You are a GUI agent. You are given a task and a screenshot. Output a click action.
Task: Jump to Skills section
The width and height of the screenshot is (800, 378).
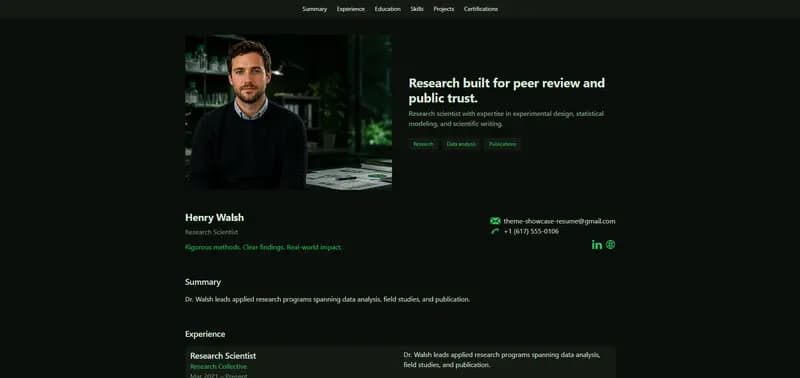pos(417,9)
